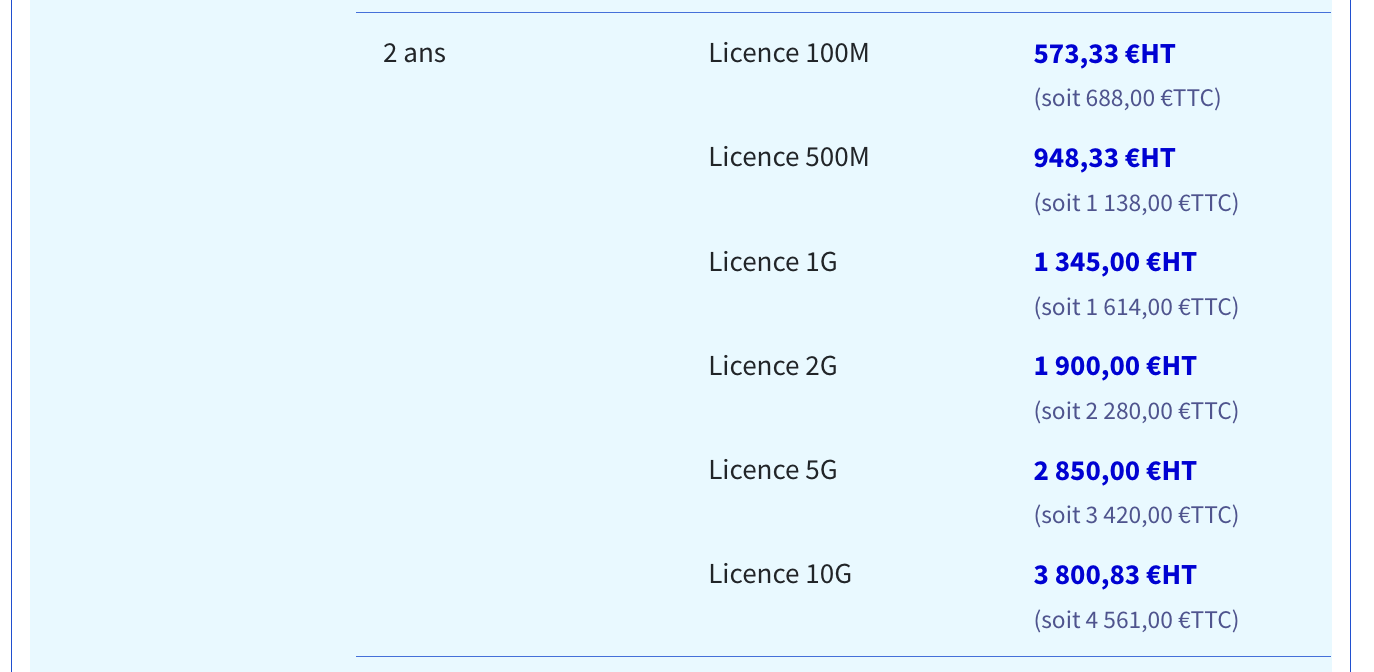Select the Licence 5G row label
The height and width of the screenshot is (672, 1374).
tap(773, 470)
